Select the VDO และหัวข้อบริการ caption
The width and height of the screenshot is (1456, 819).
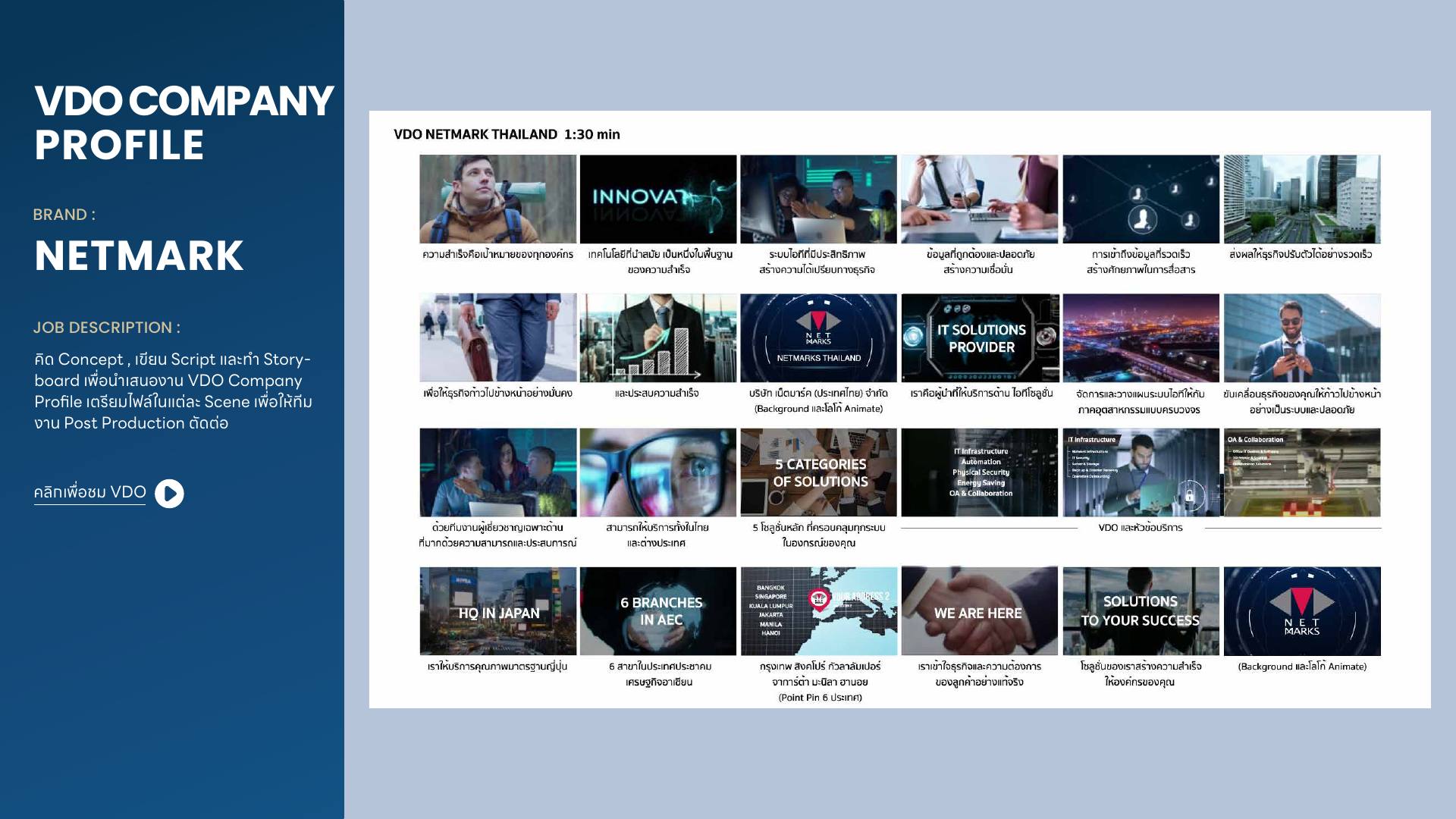point(1141,528)
